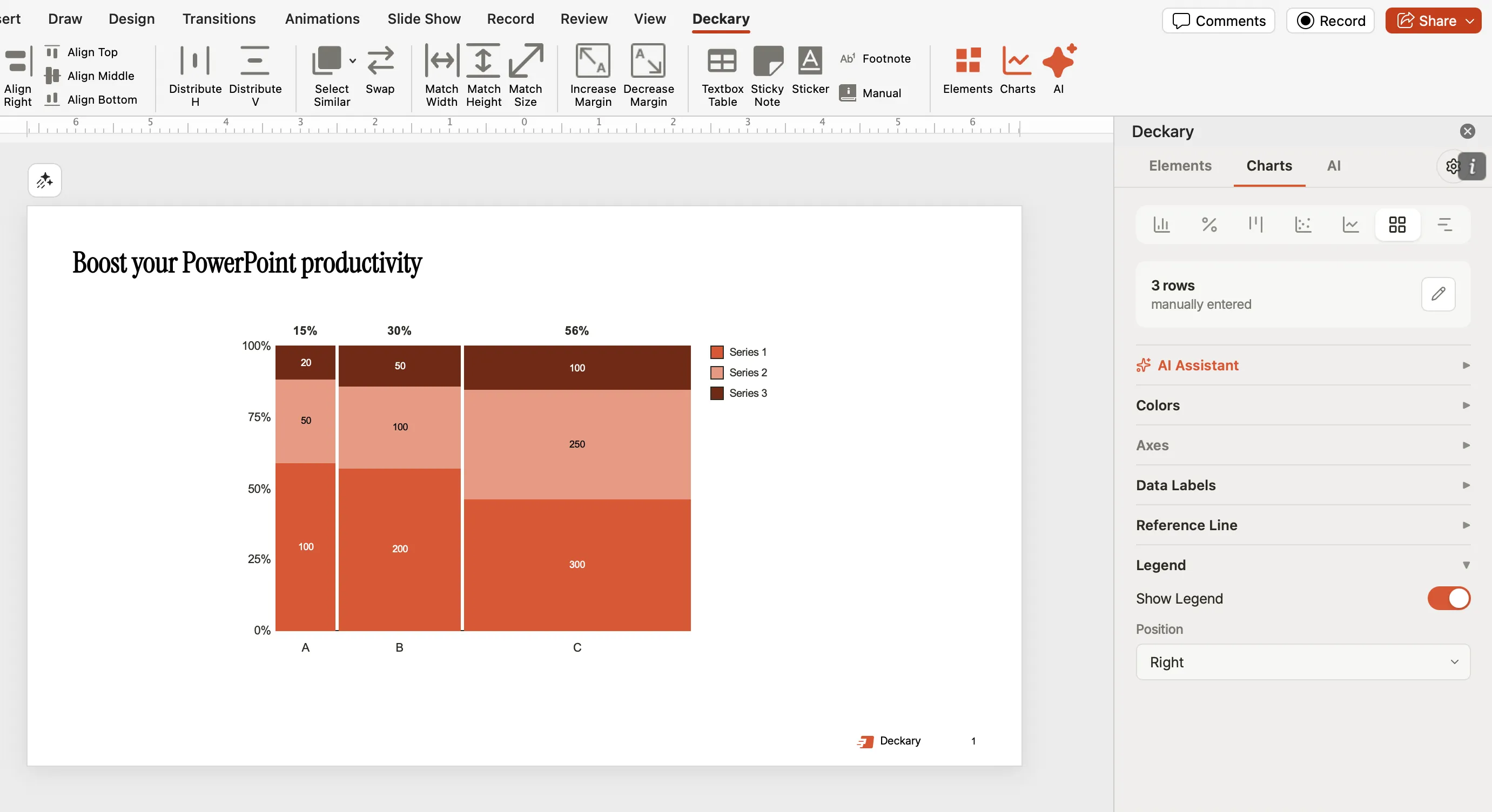Collapse the Legend section
Viewport: 1492px width, 812px height.
pos(1467,564)
